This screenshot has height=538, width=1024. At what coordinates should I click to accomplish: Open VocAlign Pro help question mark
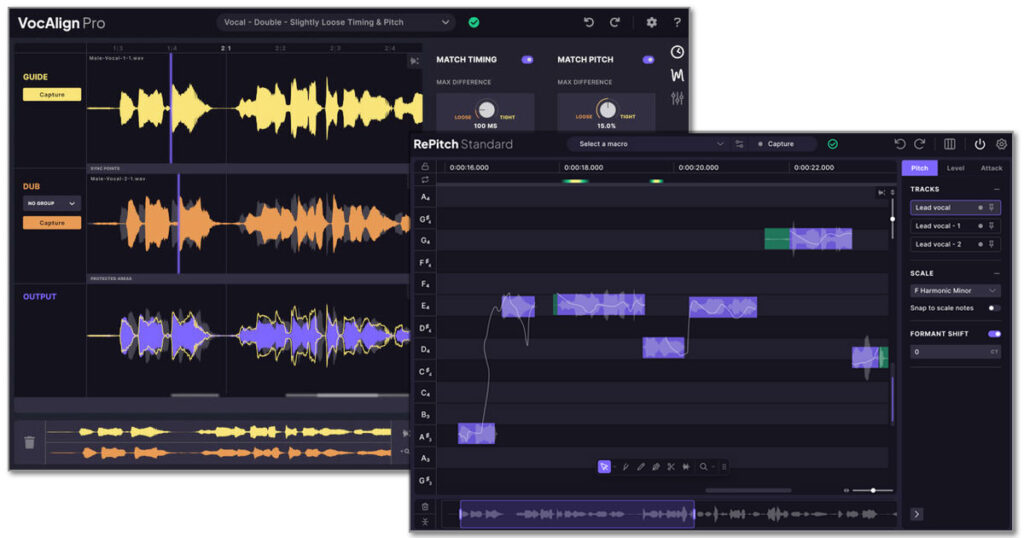677,22
